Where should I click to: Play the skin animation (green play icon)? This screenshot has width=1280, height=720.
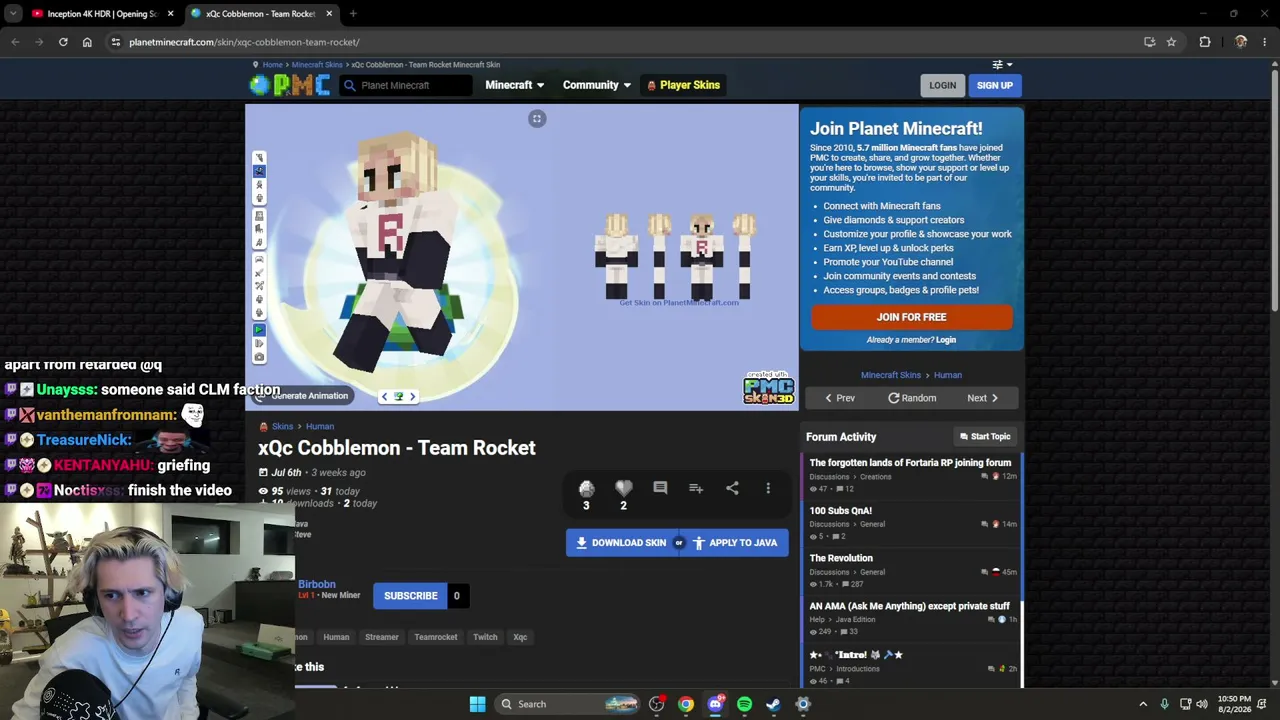coord(259,329)
